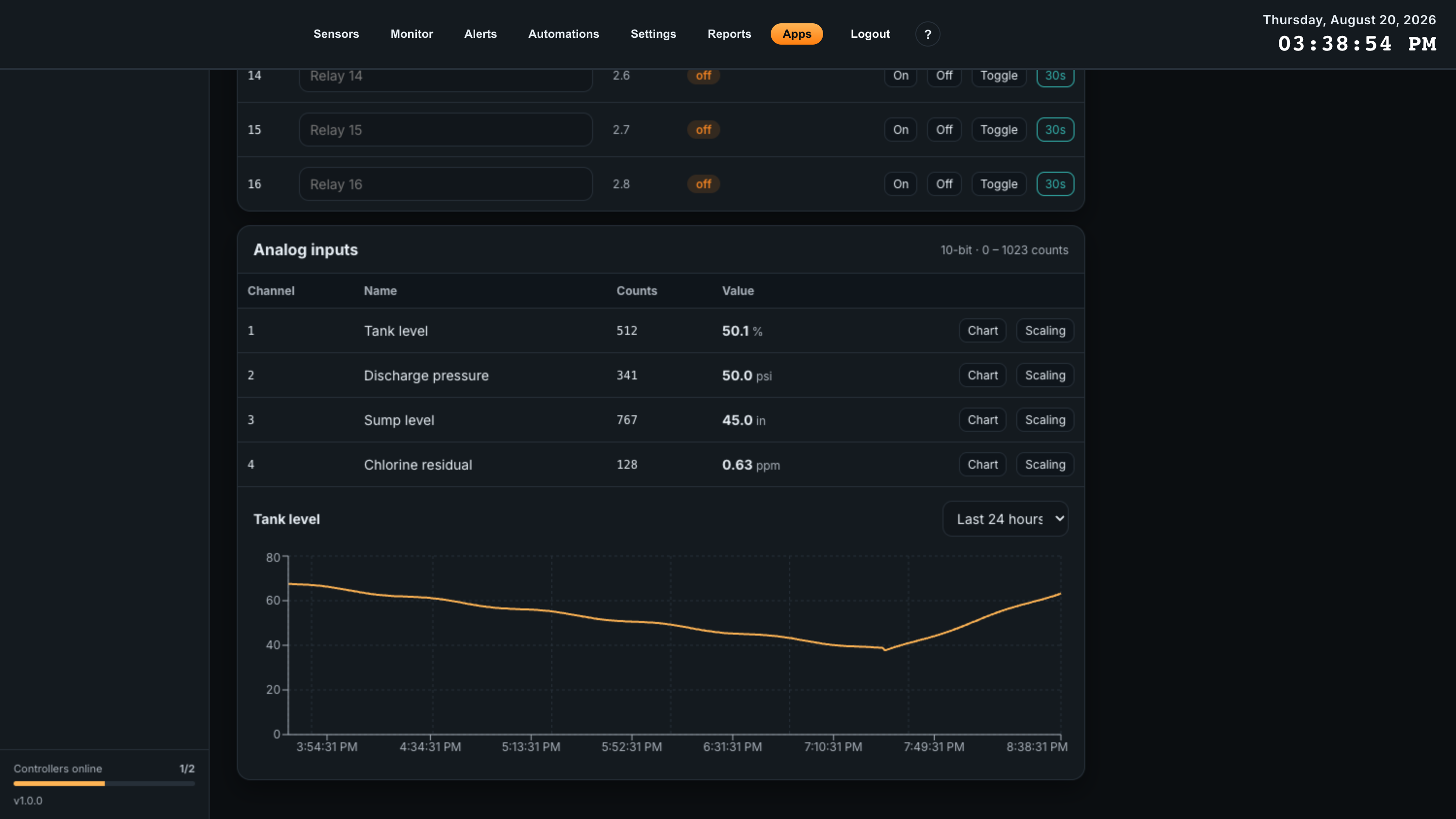This screenshot has width=1456, height=819.
Task: Toggle Relay 16 state
Action: click(x=999, y=184)
